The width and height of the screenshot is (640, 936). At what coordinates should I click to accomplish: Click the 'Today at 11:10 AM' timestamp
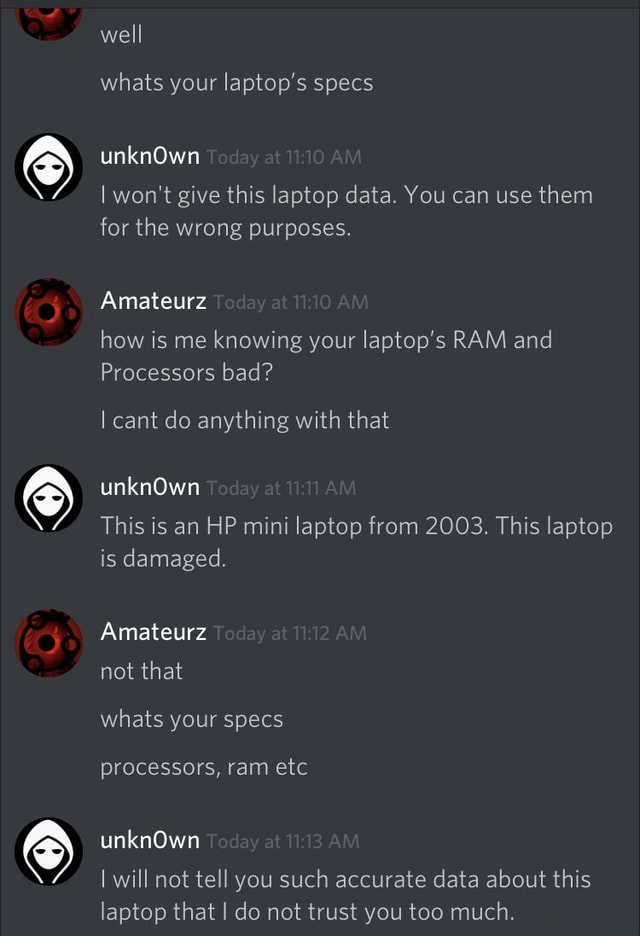[287, 156]
